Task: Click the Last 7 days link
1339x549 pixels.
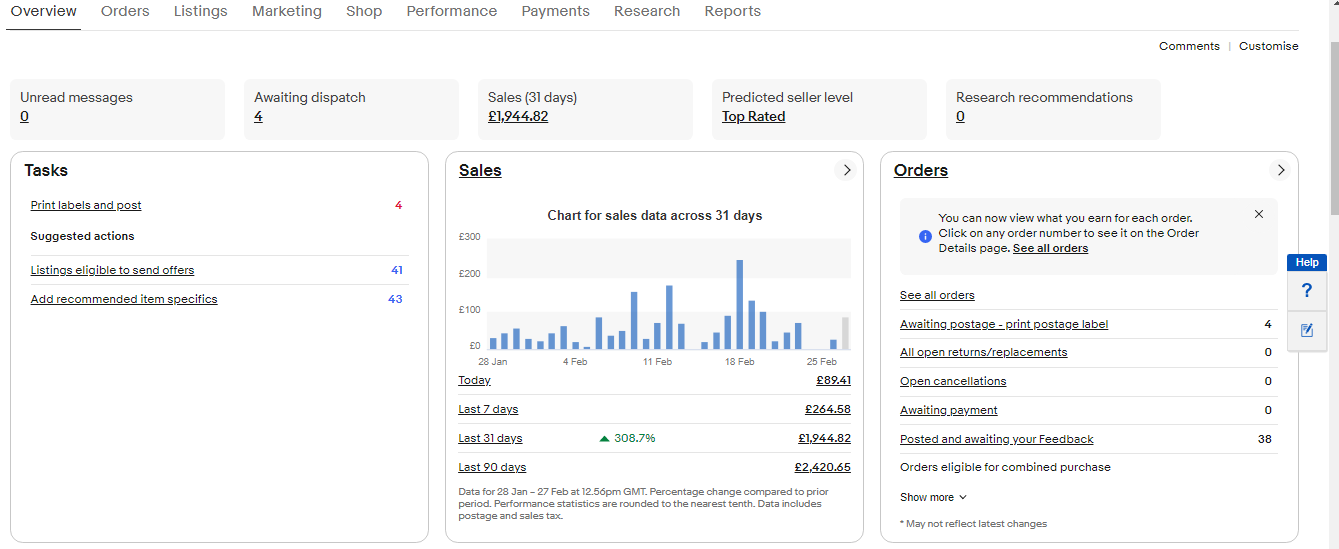Action: (488, 409)
